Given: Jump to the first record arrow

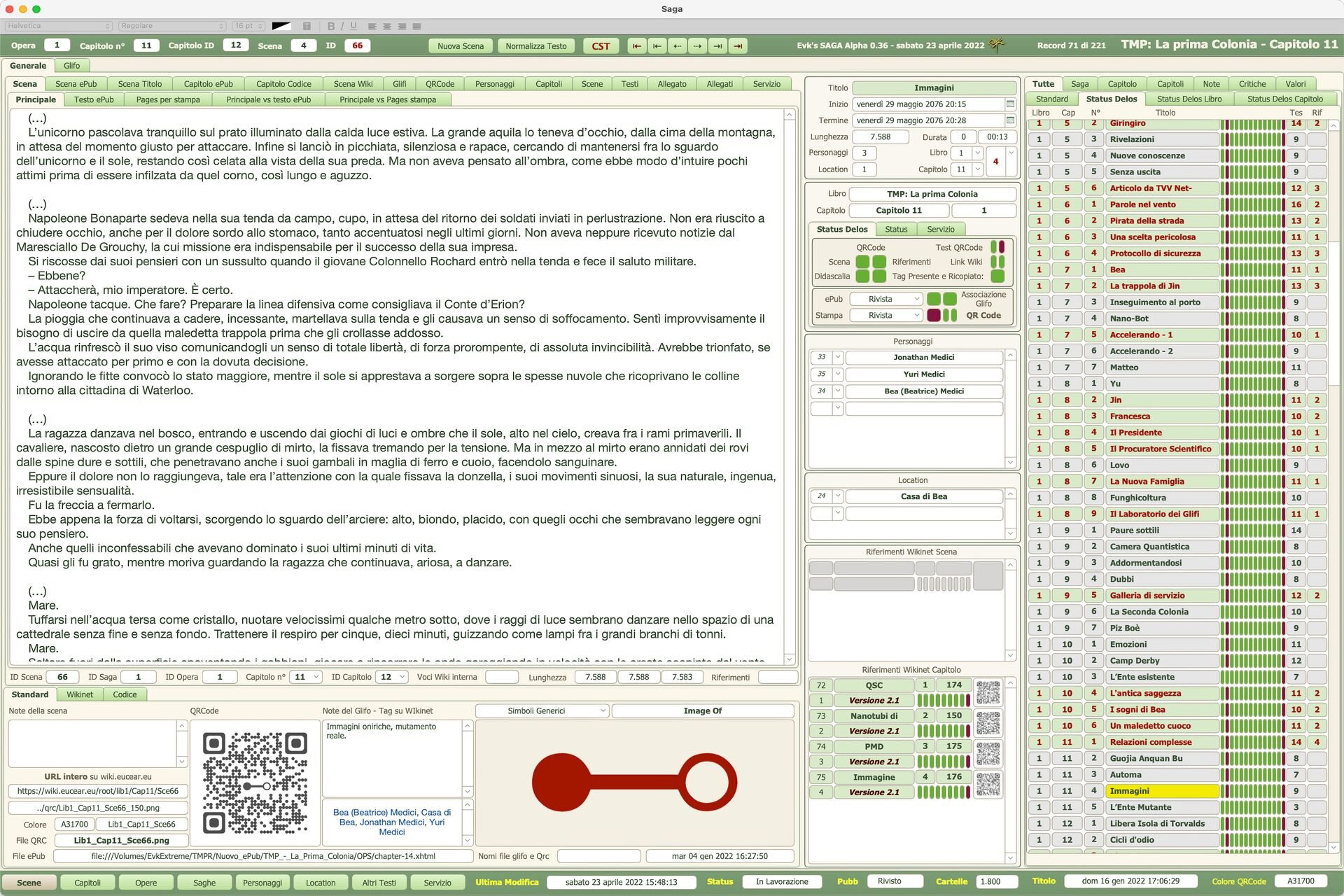Looking at the screenshot, I should [x=636, y=46].
